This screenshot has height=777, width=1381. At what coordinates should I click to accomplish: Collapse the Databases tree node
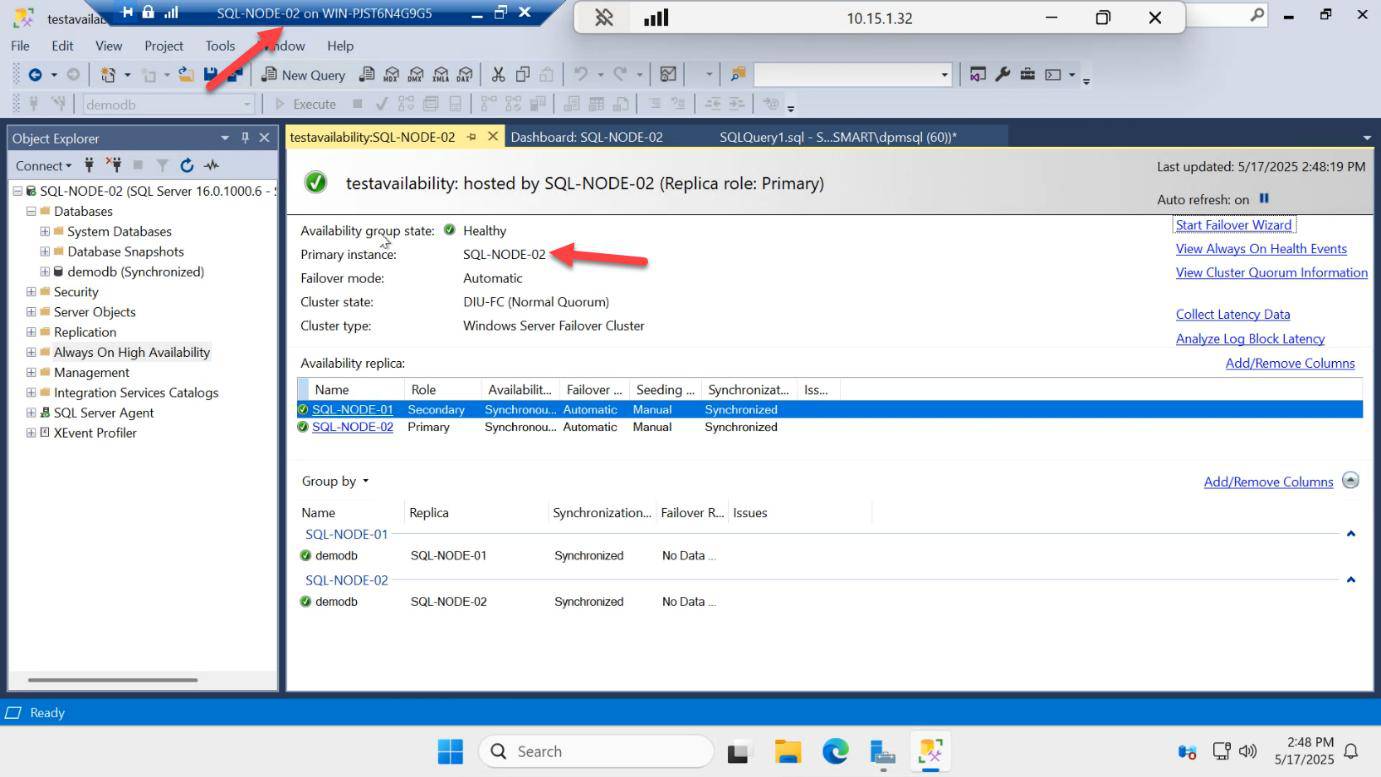[x=31, y=211]
